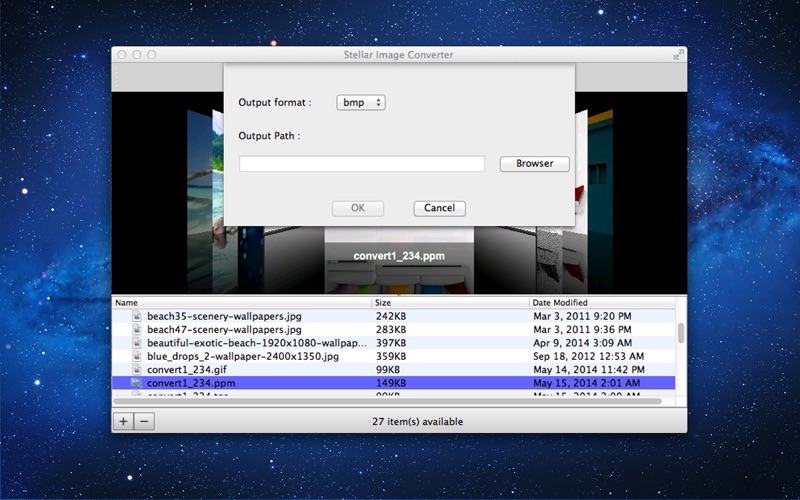Viewport: 800px width, 500px height.
Task: Click the window close button
Action: pyautogui.click(x=122, y=55)
